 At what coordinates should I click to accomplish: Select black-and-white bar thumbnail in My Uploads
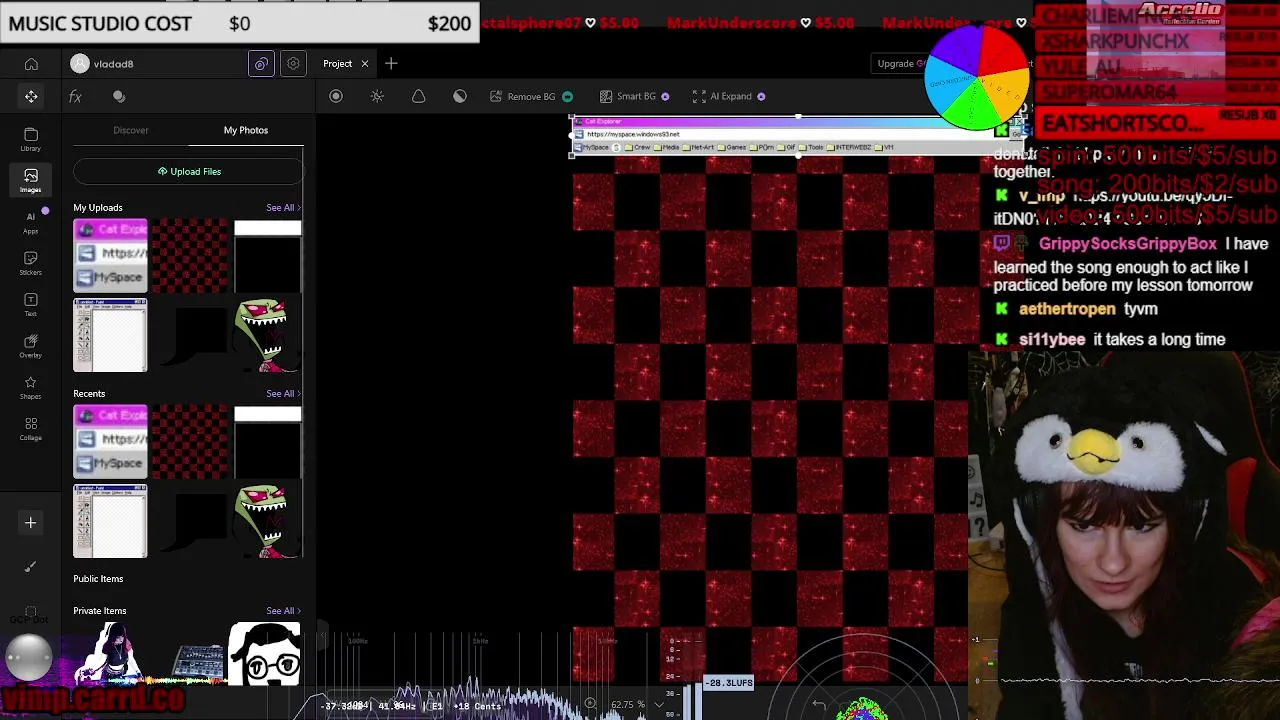click(267, 255)
